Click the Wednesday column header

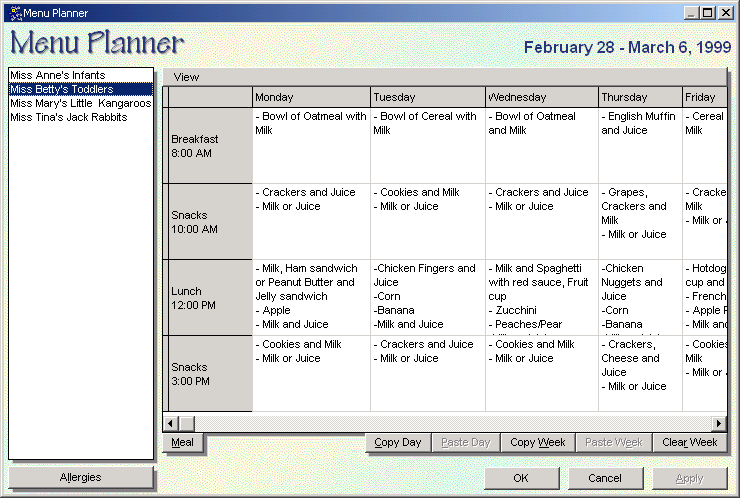541,97
